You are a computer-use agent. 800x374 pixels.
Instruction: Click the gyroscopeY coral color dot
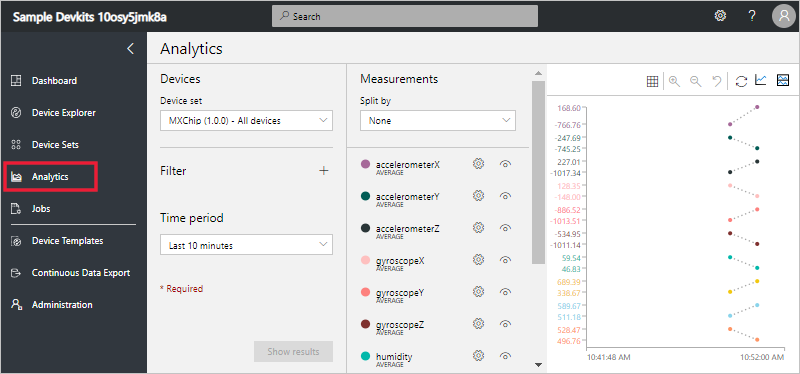(x=365, y=292)
